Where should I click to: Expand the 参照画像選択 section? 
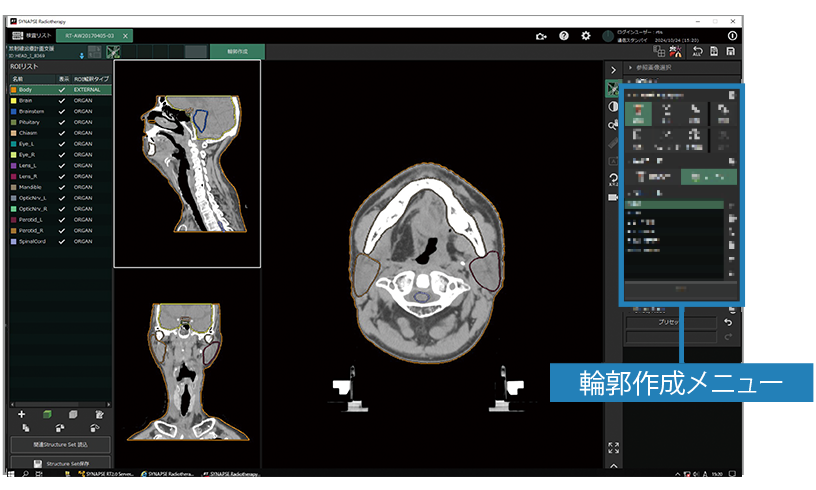[x=682, y=68]
